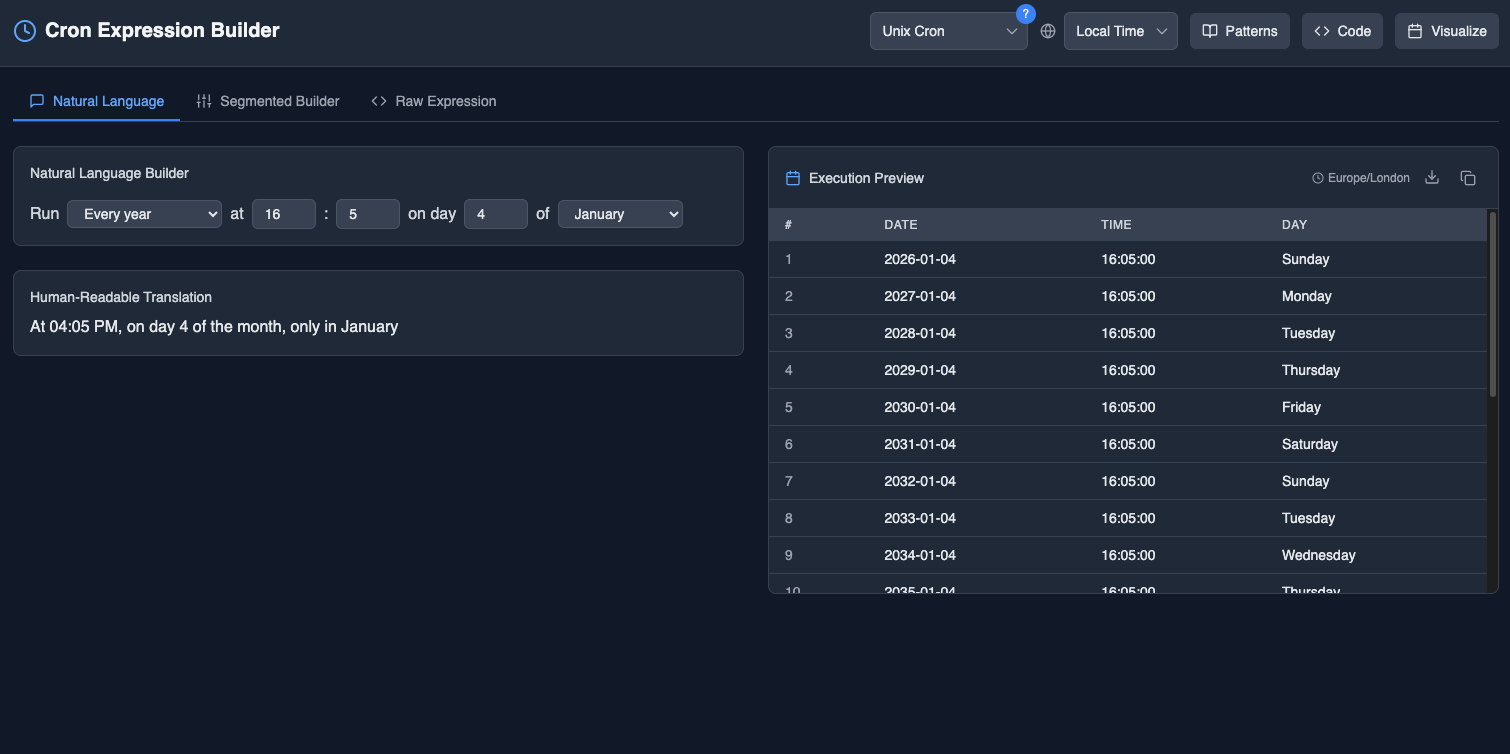Screen dimensions: 1510x754
Task: Click the date 2030-01-04
Action: 920,407
